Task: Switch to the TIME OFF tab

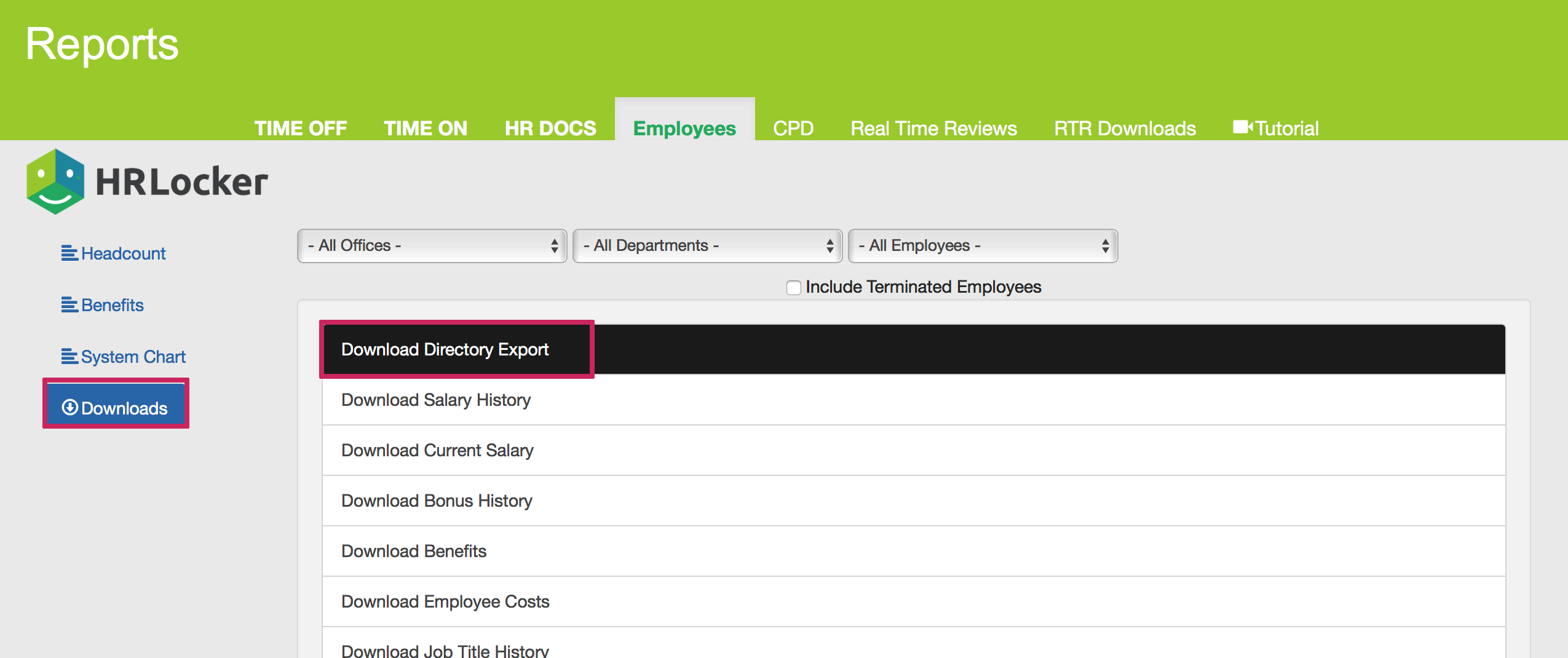Action: [x=301, y=128]
